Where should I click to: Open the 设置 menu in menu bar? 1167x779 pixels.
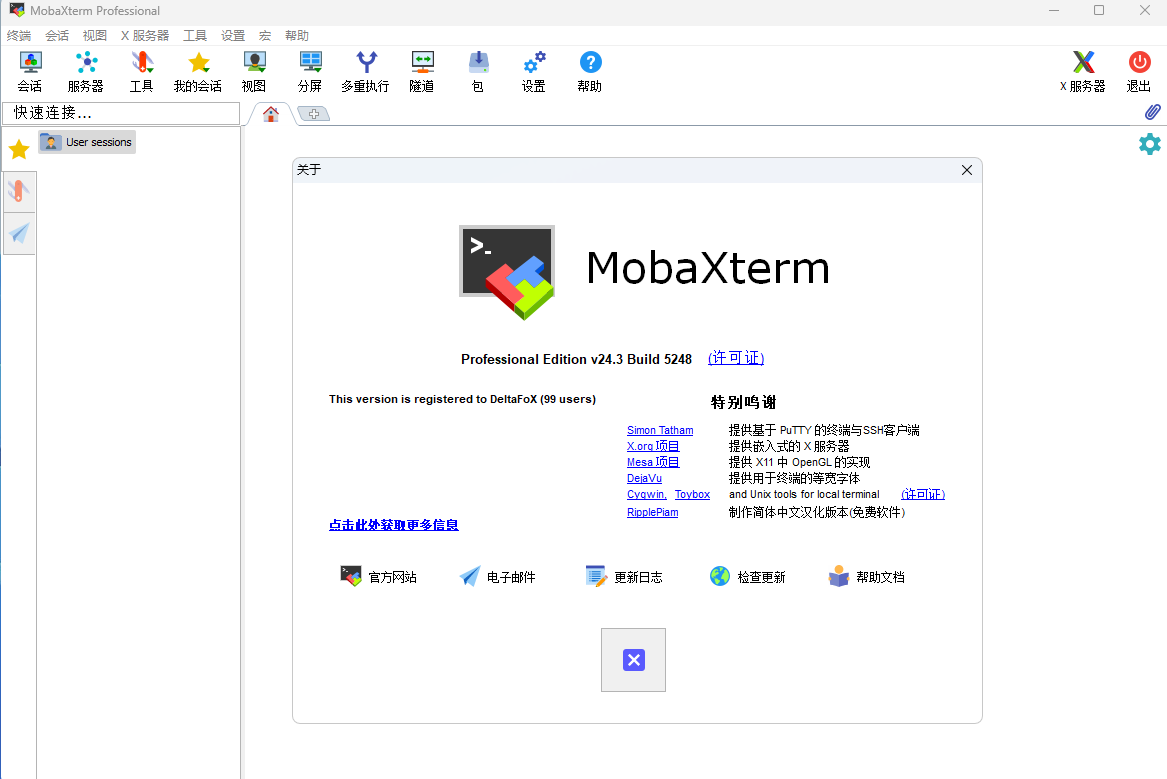[x=233, y=36]
